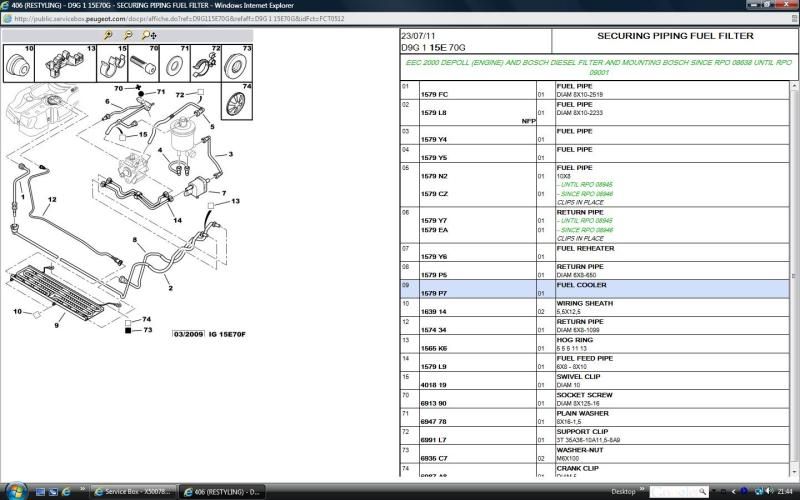This screenshot has height=500, width=800.
Task: Click Switch between windows quick launch icon
Action: point(53,492)
